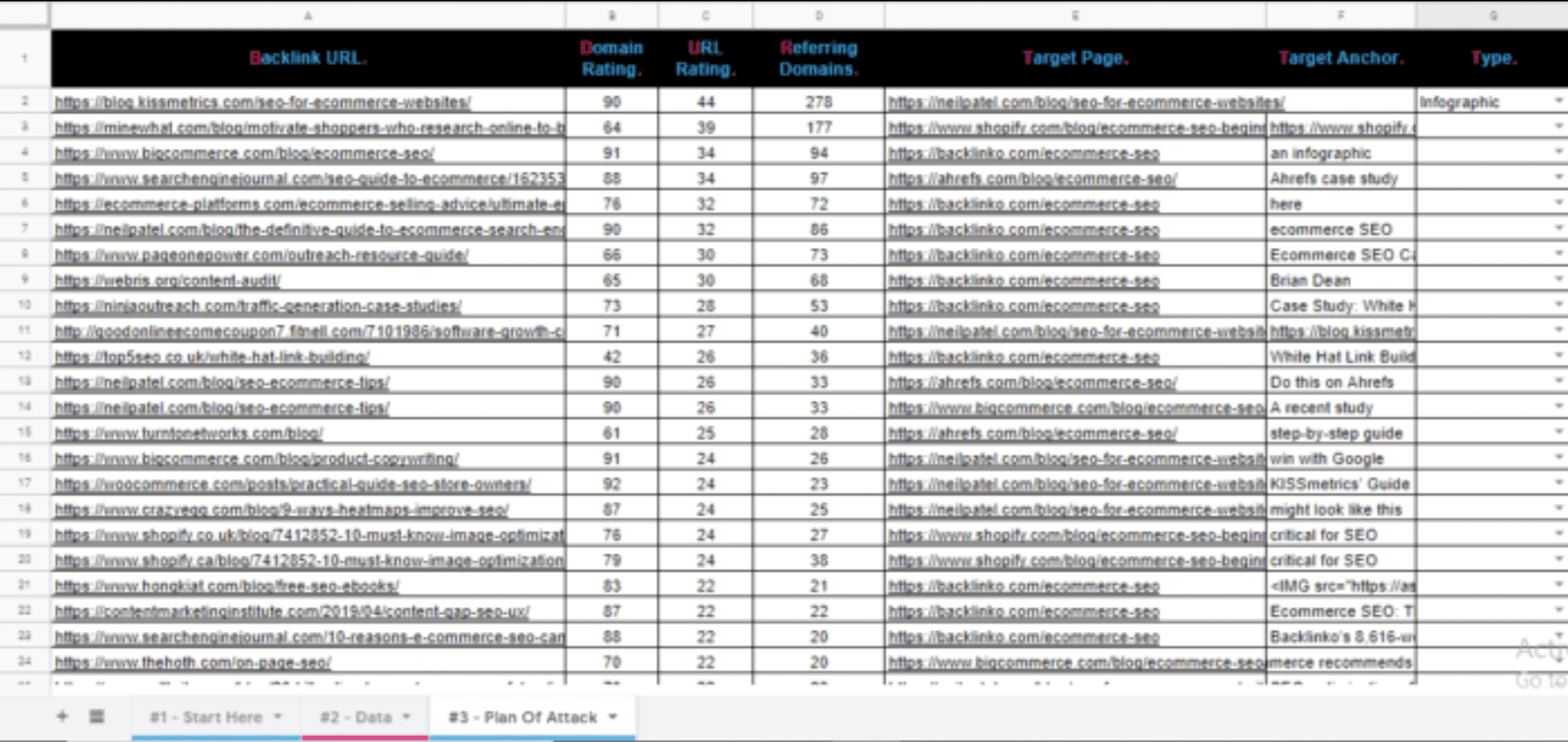1568x742 pixels.
Task: Open the pageonepower outreach-resource-guide link
Action: 262,255
